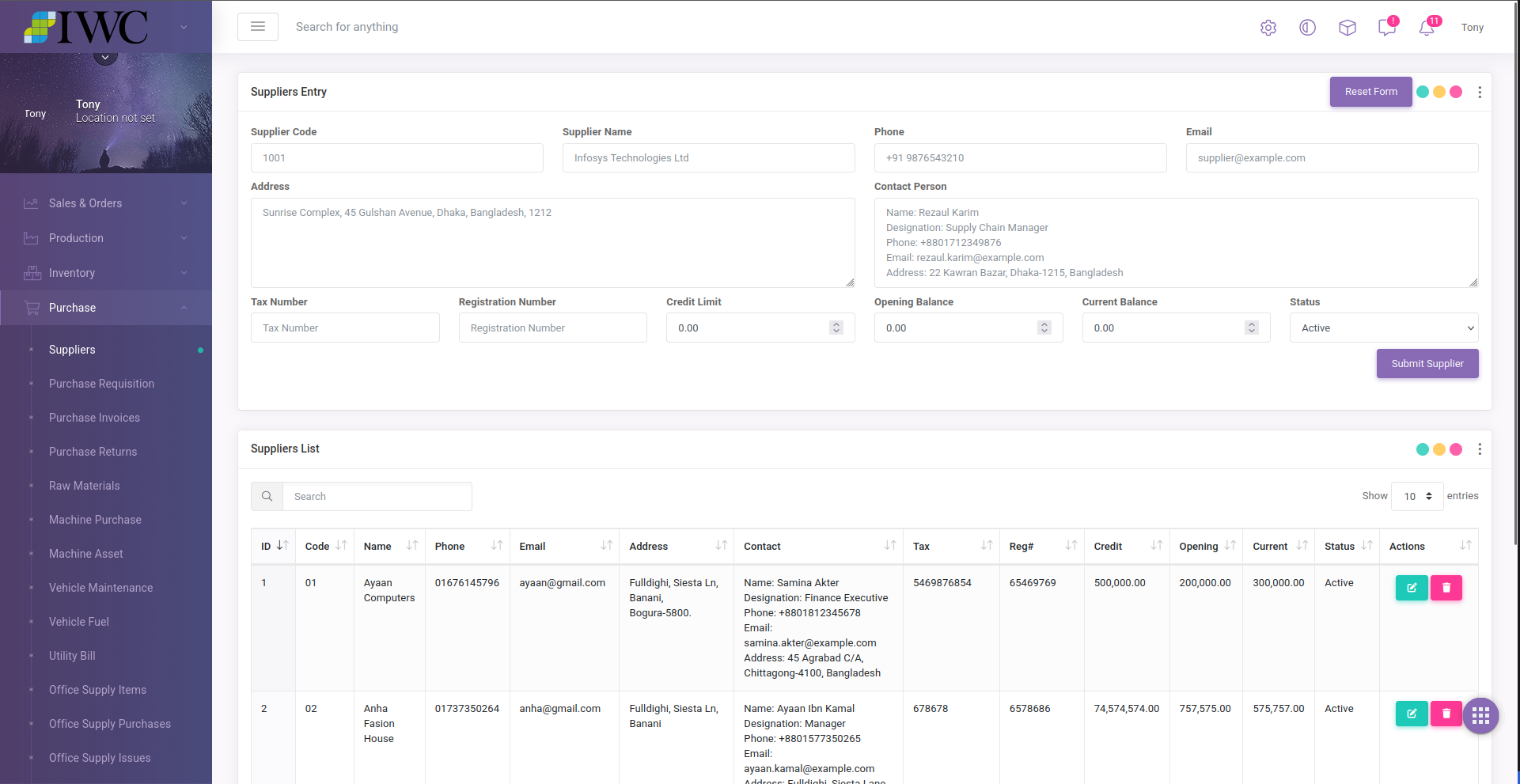Focus the Suppliers List search box
Screen dimensions: 1520x784
pyautogui.click(x=377, y=496)
